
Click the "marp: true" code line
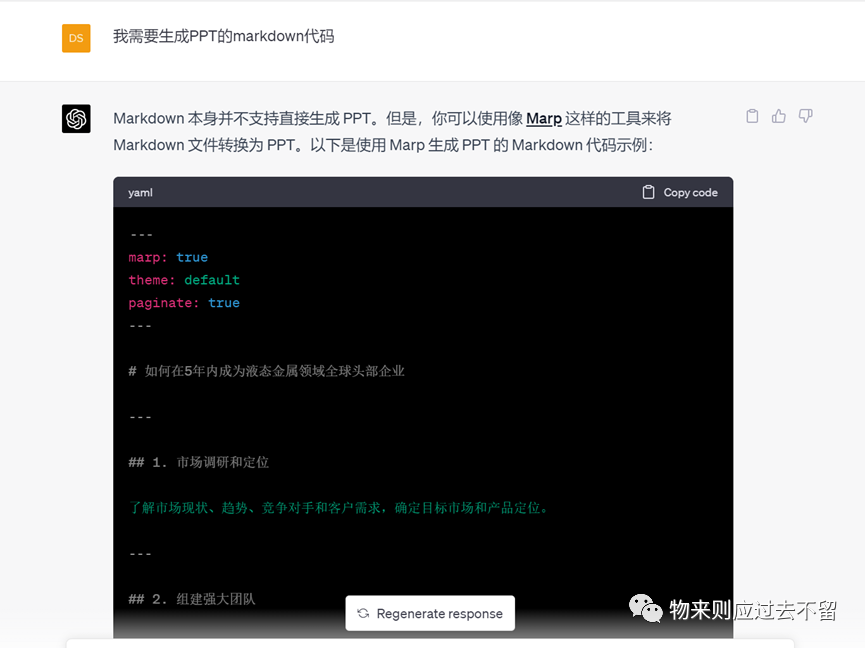[168, 257]
